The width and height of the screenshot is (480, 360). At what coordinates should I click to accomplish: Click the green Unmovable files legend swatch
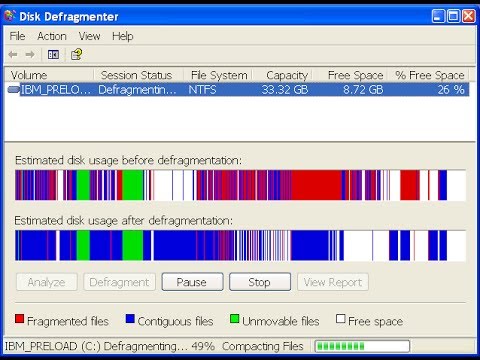pos(235,319)
